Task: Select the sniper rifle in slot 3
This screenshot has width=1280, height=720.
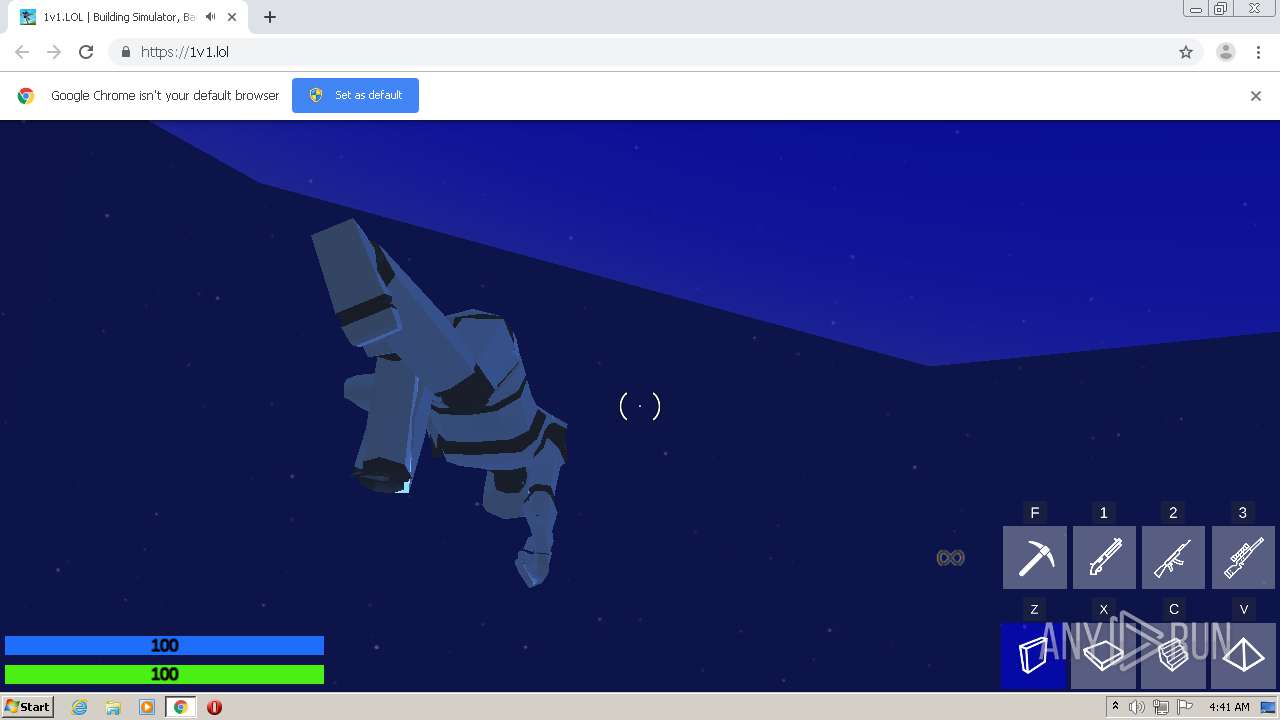Action: pyautogui.click(x=1243, y=557)
